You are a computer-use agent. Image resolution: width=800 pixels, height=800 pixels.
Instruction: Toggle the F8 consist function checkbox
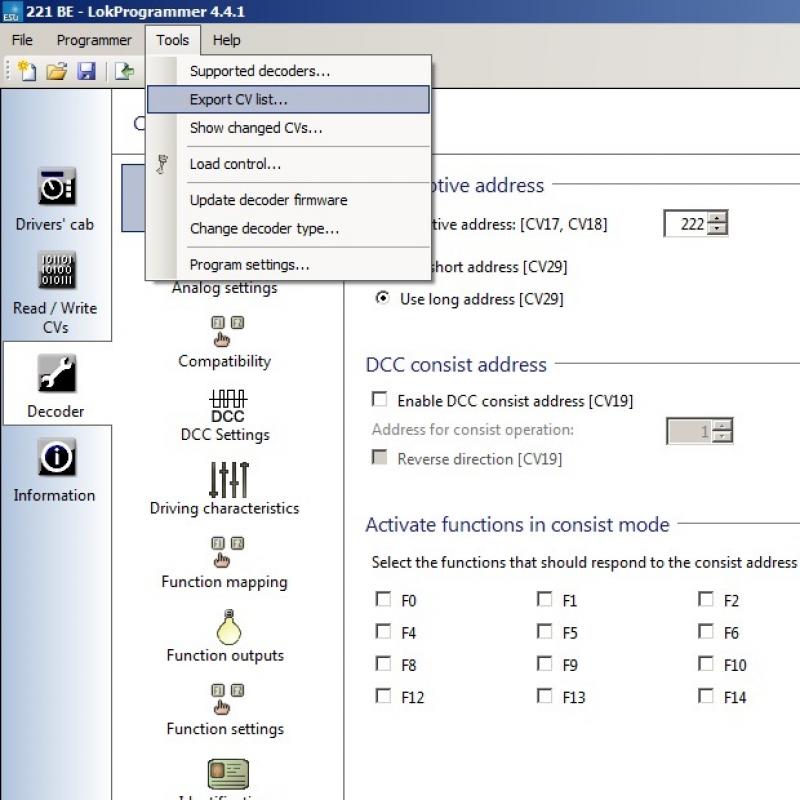coord(383,664)
